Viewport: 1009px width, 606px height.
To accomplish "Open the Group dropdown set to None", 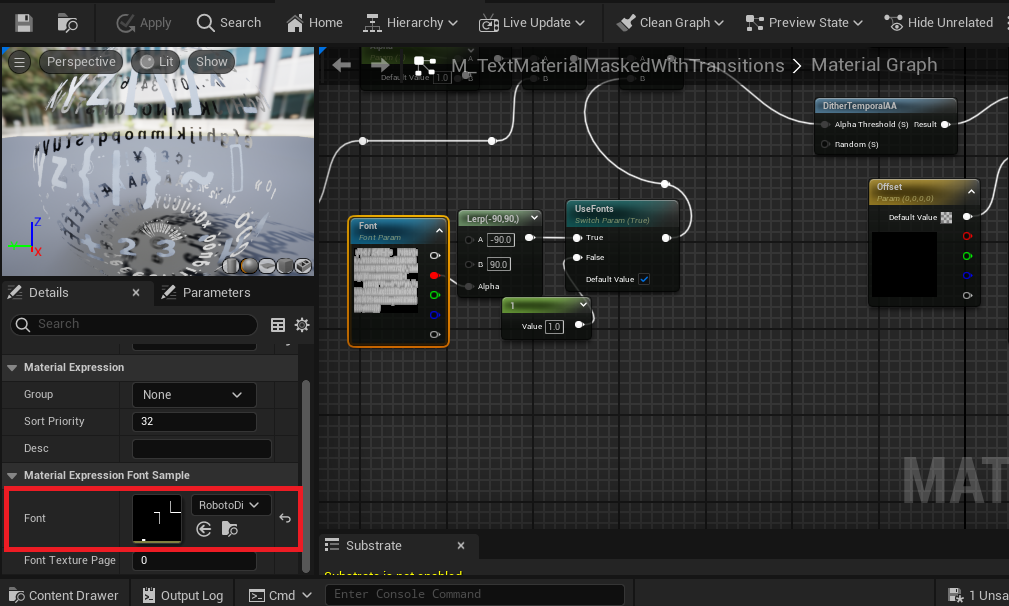I will pyautogui.click(x=194, y=395).
